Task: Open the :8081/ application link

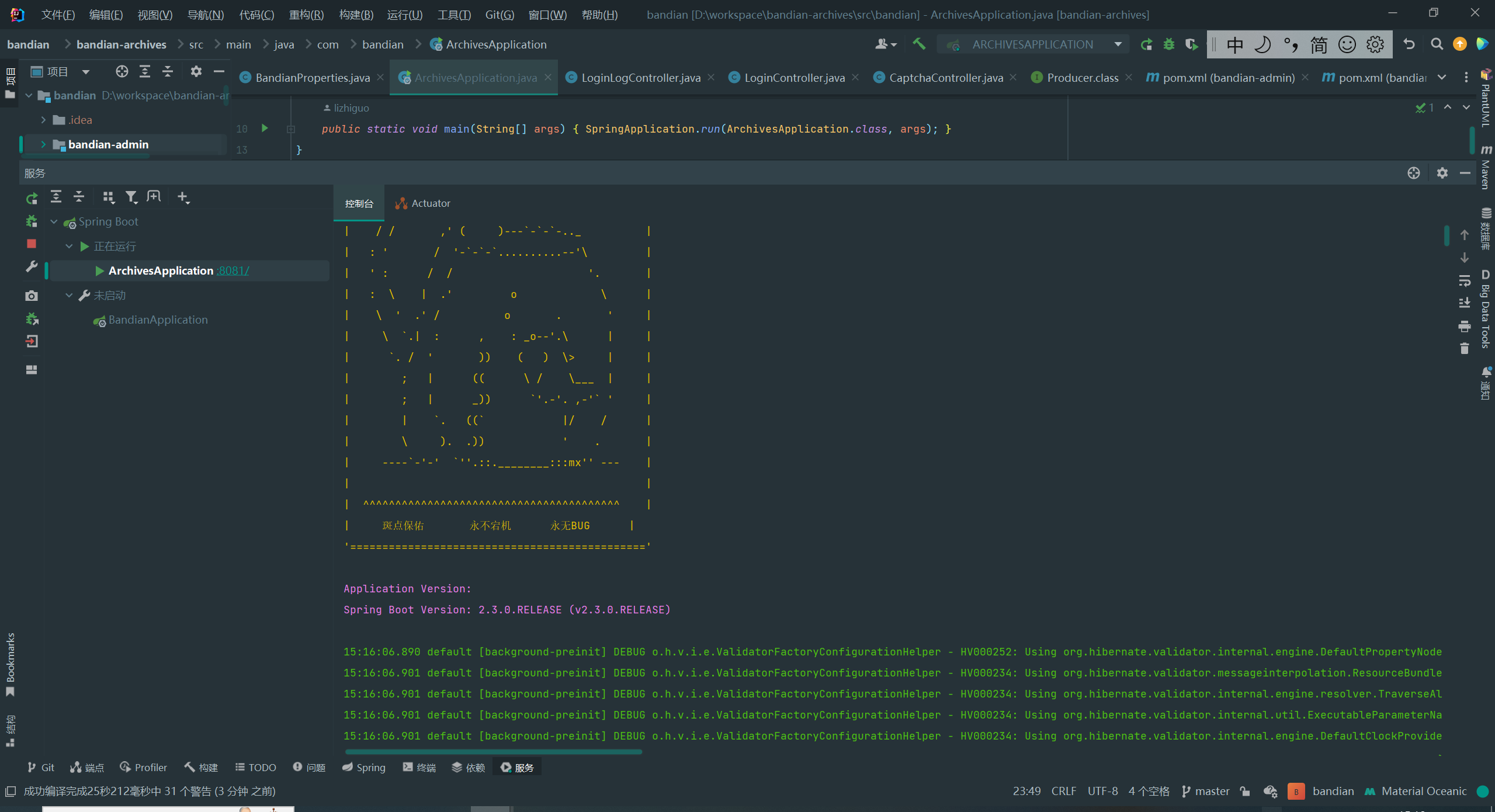Action: [x=233, y=271]
